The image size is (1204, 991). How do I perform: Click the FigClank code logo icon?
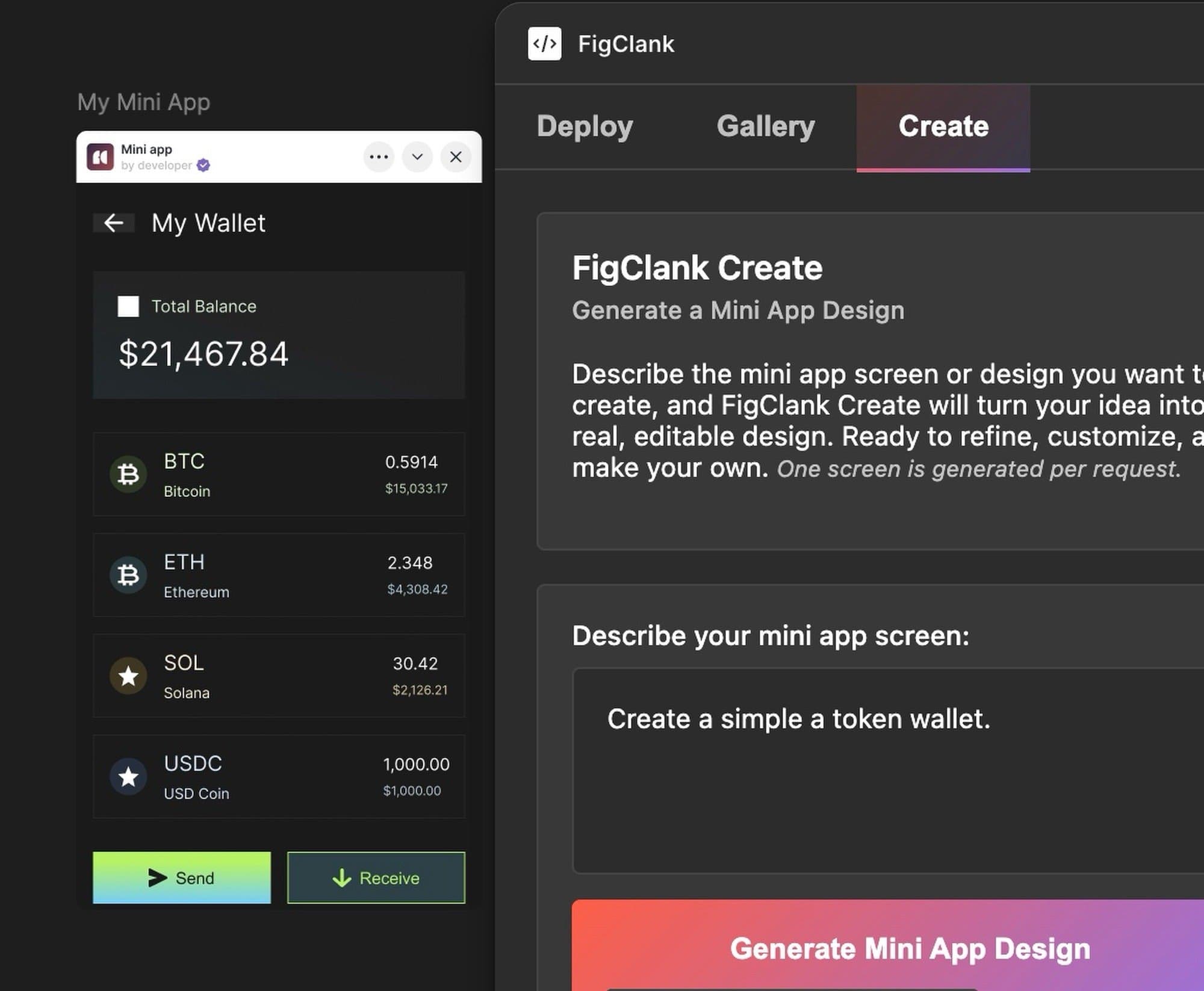point(544,43)
